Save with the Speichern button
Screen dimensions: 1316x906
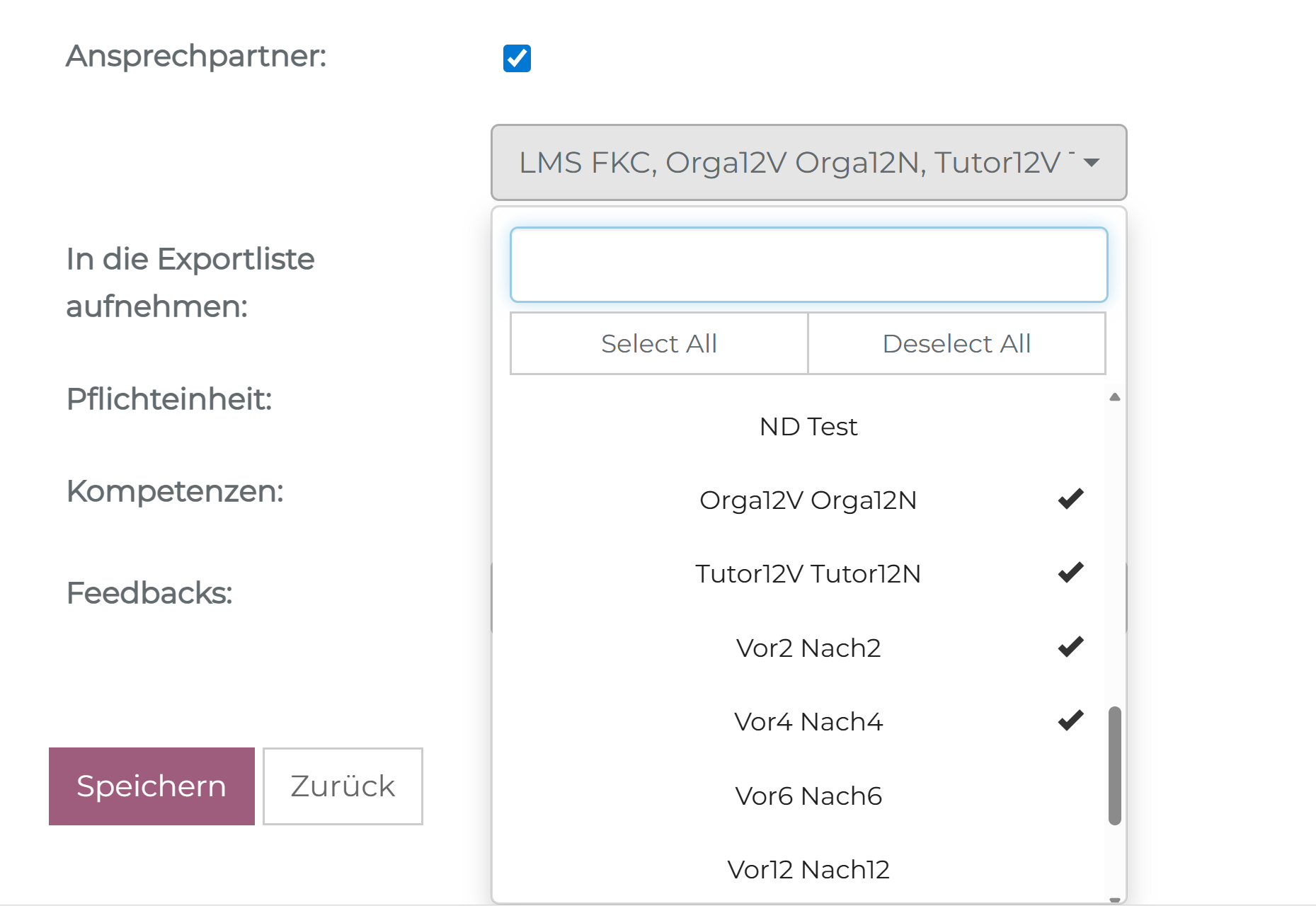(151, 786)
